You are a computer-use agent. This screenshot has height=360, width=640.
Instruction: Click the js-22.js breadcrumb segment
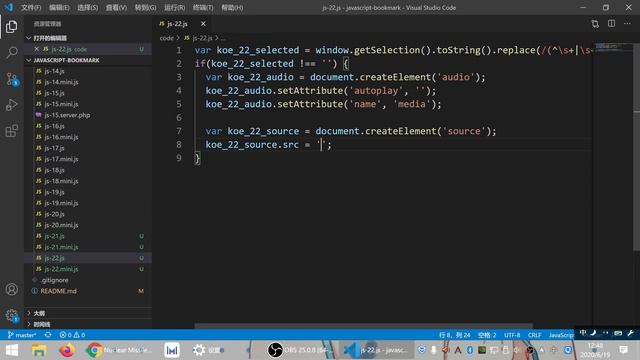point(199,38)
